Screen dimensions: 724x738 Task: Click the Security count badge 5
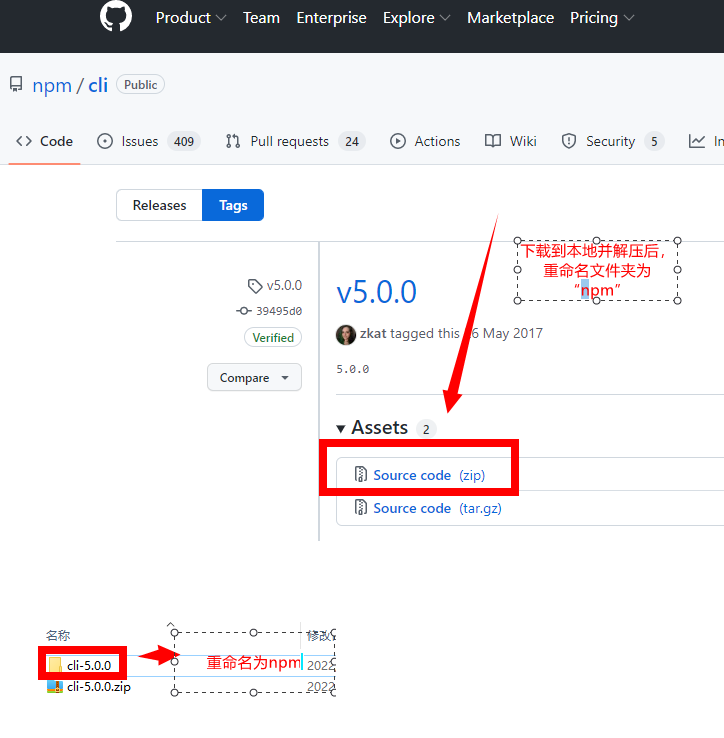pos(654,142)
